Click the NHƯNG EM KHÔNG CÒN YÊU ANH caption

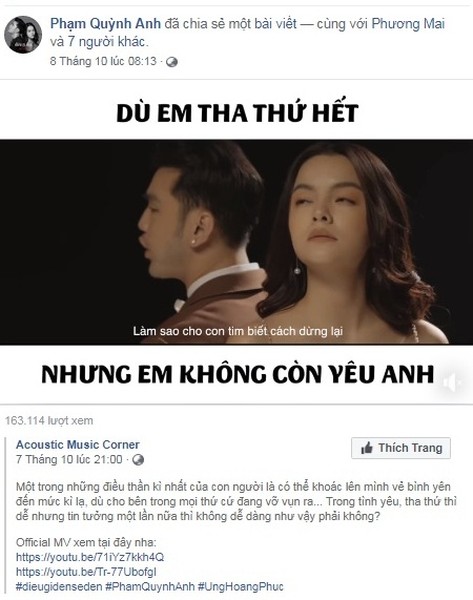pyautogui.click(x=237, y=374)
